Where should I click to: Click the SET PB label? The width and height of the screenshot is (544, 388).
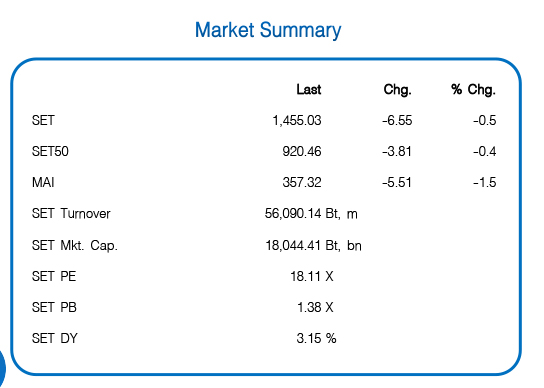click(54, 307)
